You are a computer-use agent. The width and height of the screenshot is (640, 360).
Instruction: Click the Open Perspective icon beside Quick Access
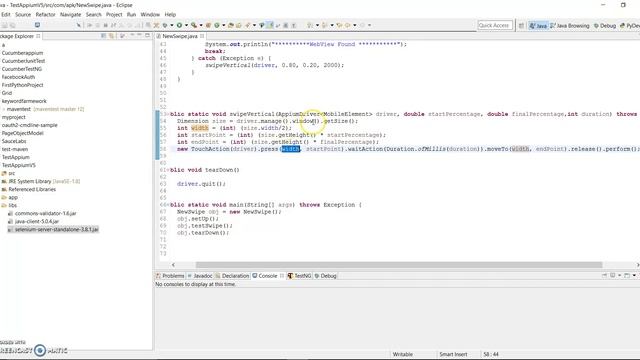point(521,25)
